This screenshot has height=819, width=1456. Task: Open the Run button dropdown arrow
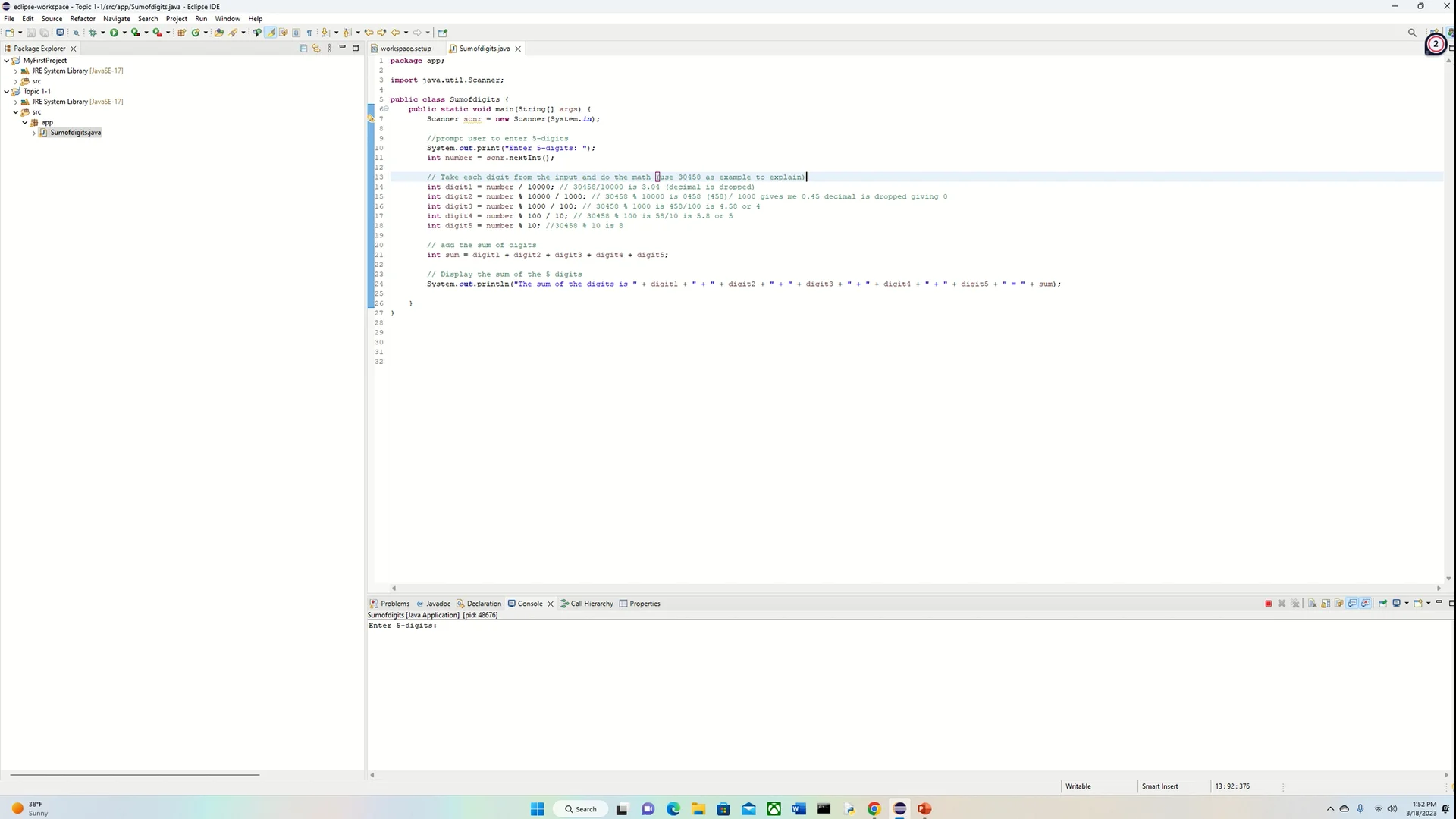(124, 33)
